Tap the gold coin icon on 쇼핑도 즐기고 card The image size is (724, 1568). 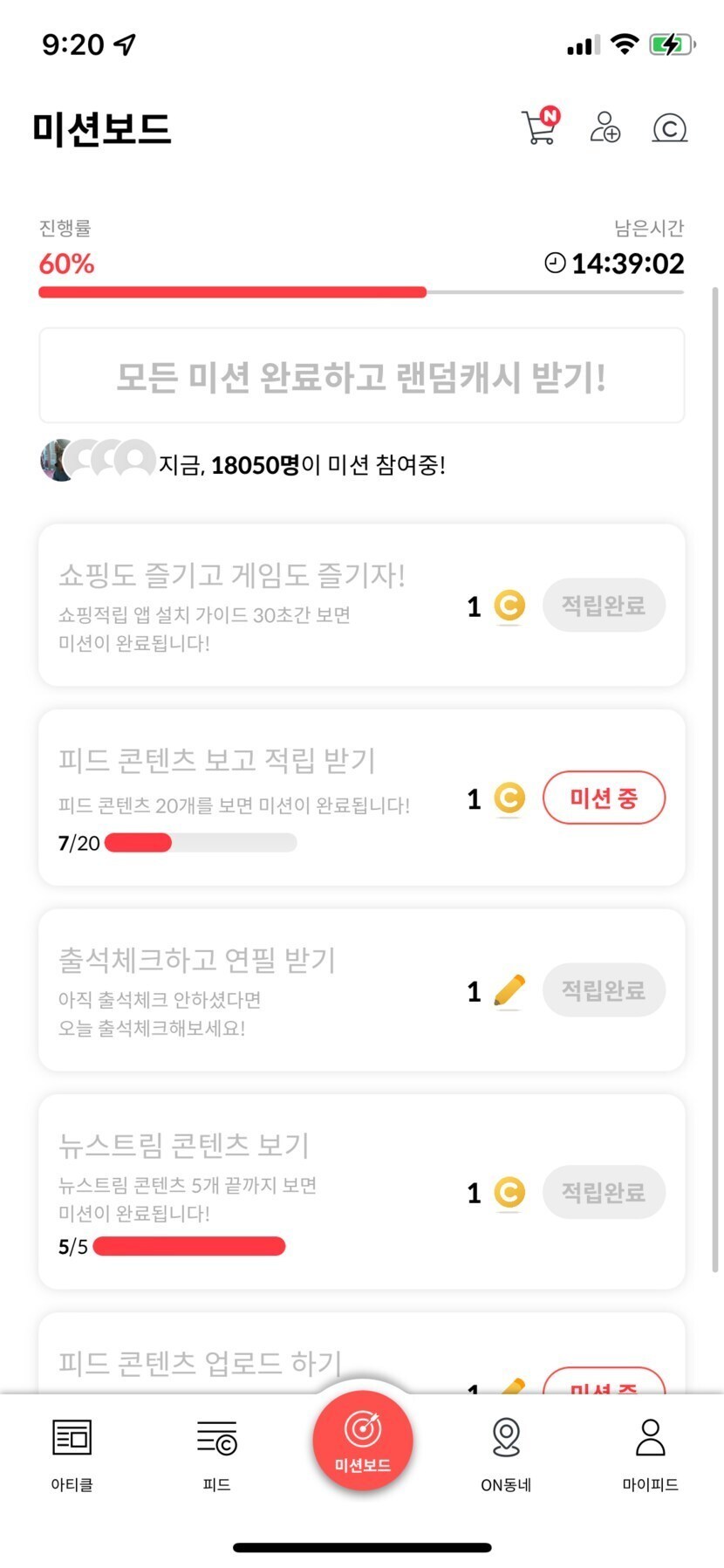[509, 605]
